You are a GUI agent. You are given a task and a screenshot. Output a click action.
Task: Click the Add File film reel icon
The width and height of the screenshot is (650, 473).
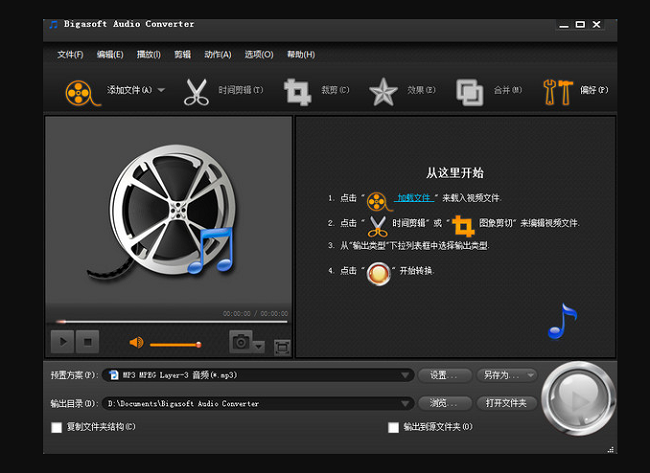[82, 93]
